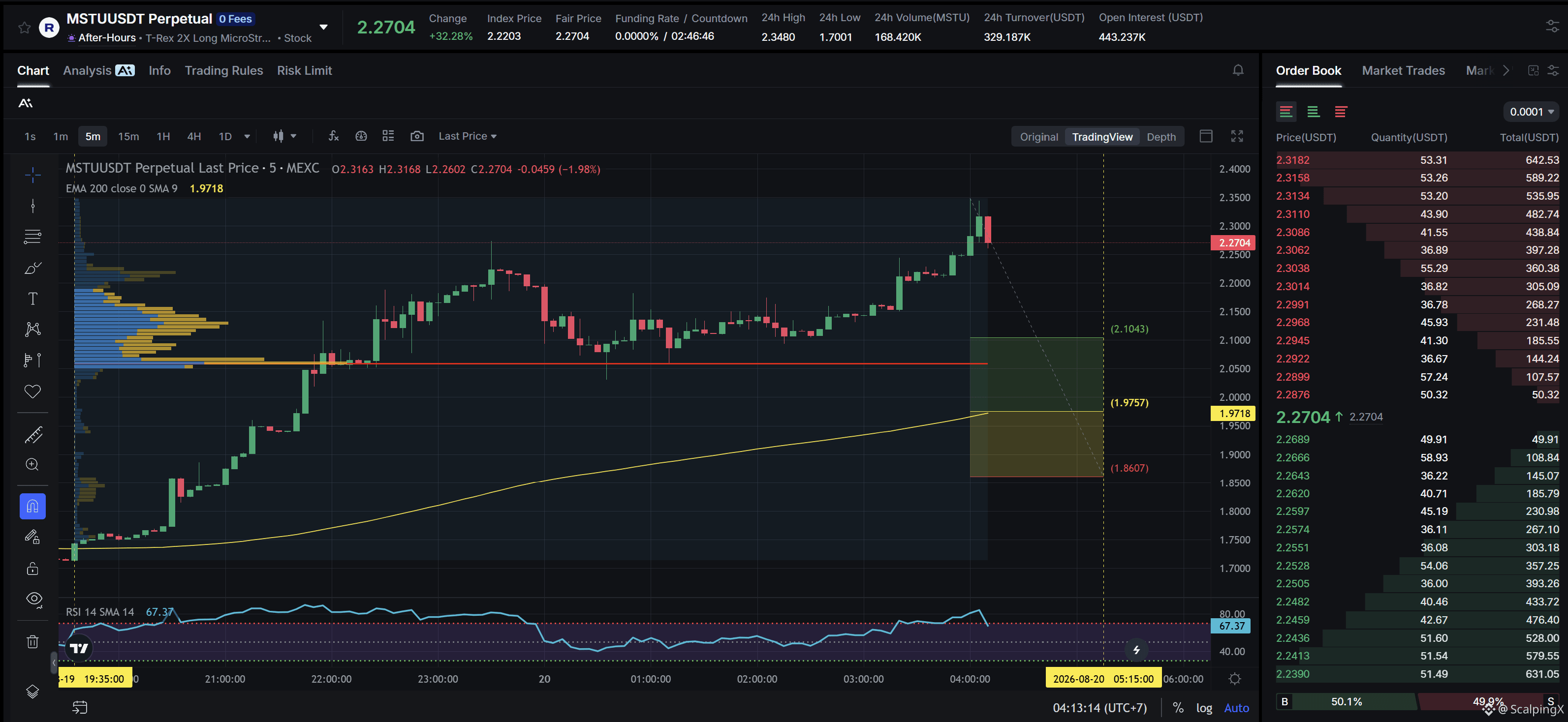Select the 1m timeframe
1568x722 pixels.
pyautogui.click(x=60, y=136)
